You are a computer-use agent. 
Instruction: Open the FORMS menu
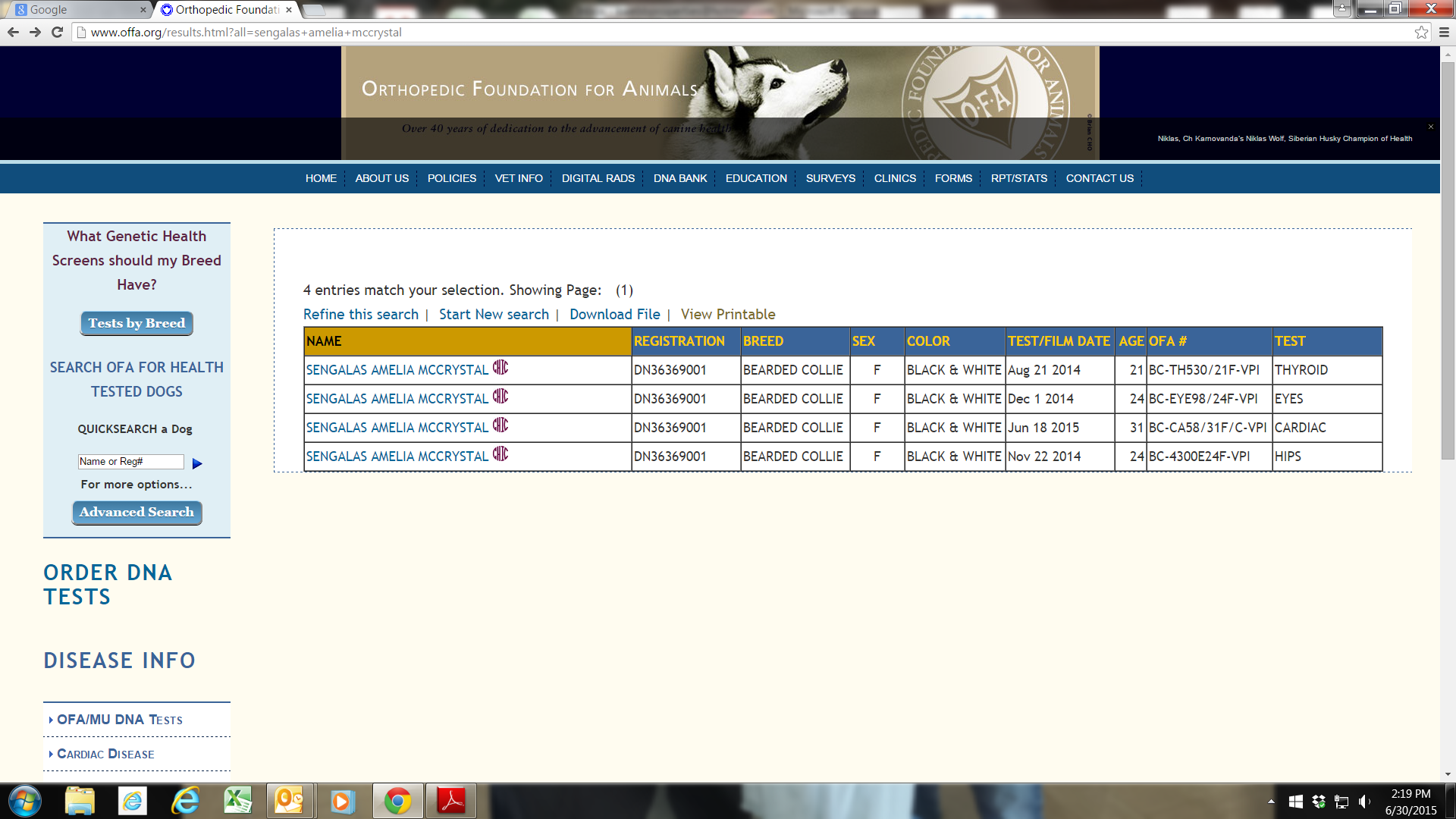[x=953, y=178]
